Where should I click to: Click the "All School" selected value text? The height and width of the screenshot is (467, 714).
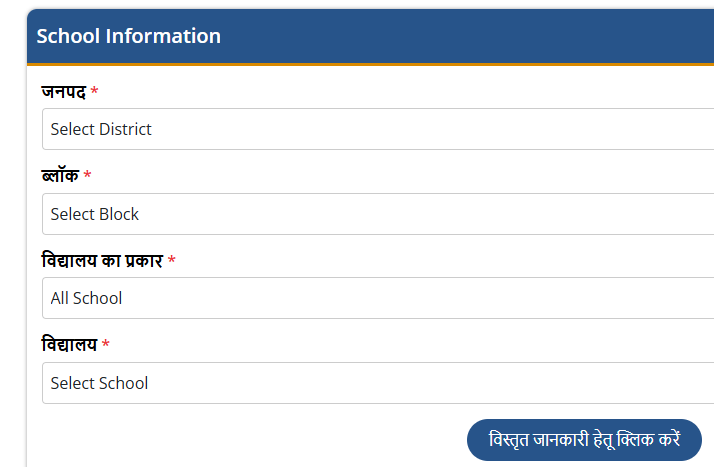pos(87,298)
